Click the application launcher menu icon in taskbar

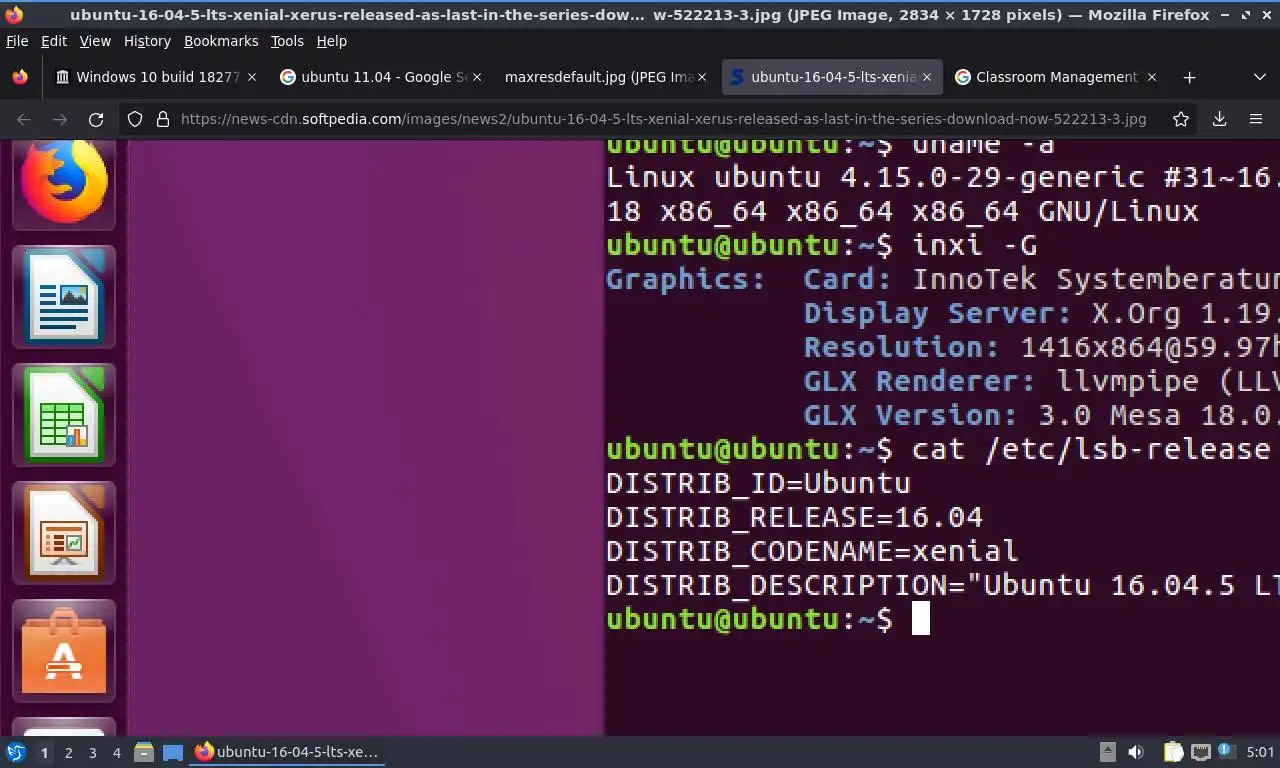(x=16, y=752)
